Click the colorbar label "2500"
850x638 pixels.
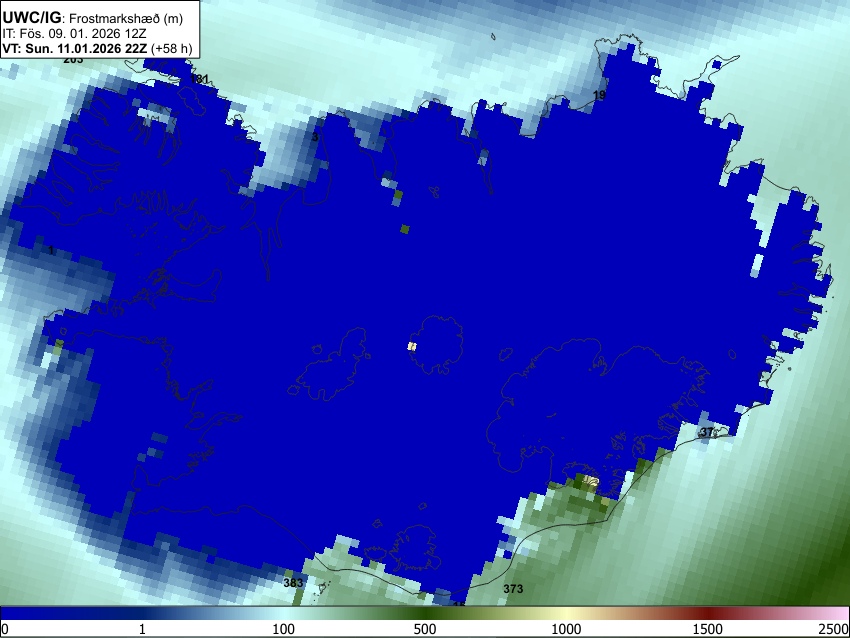(834, 629)
